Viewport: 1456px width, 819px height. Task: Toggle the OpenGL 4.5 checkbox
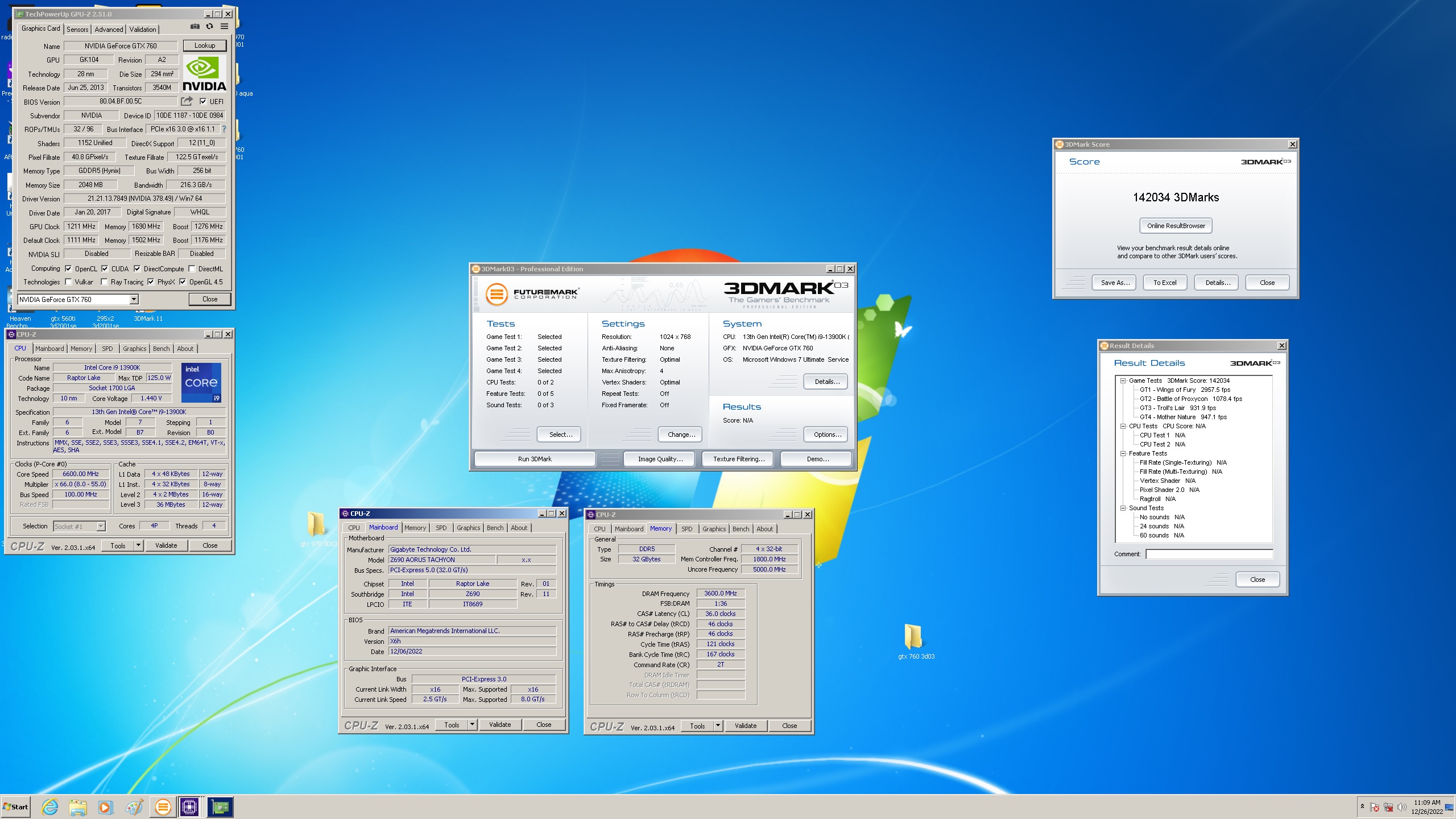pos(183,282)
